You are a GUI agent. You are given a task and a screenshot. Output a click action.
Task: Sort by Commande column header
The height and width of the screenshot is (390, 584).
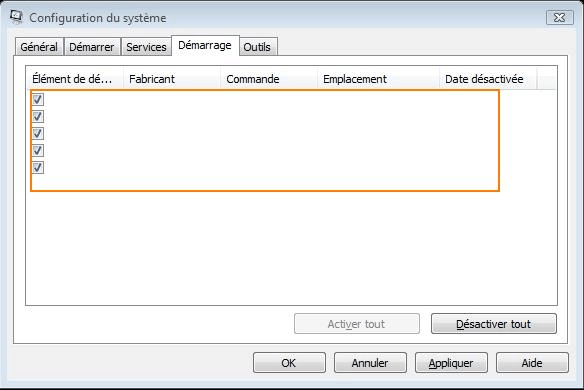coord(269,79)
